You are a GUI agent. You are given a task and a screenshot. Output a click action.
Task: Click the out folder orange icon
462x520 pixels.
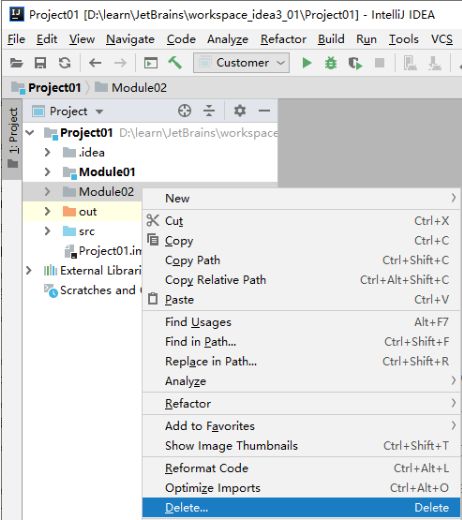[x=69, y=211]
